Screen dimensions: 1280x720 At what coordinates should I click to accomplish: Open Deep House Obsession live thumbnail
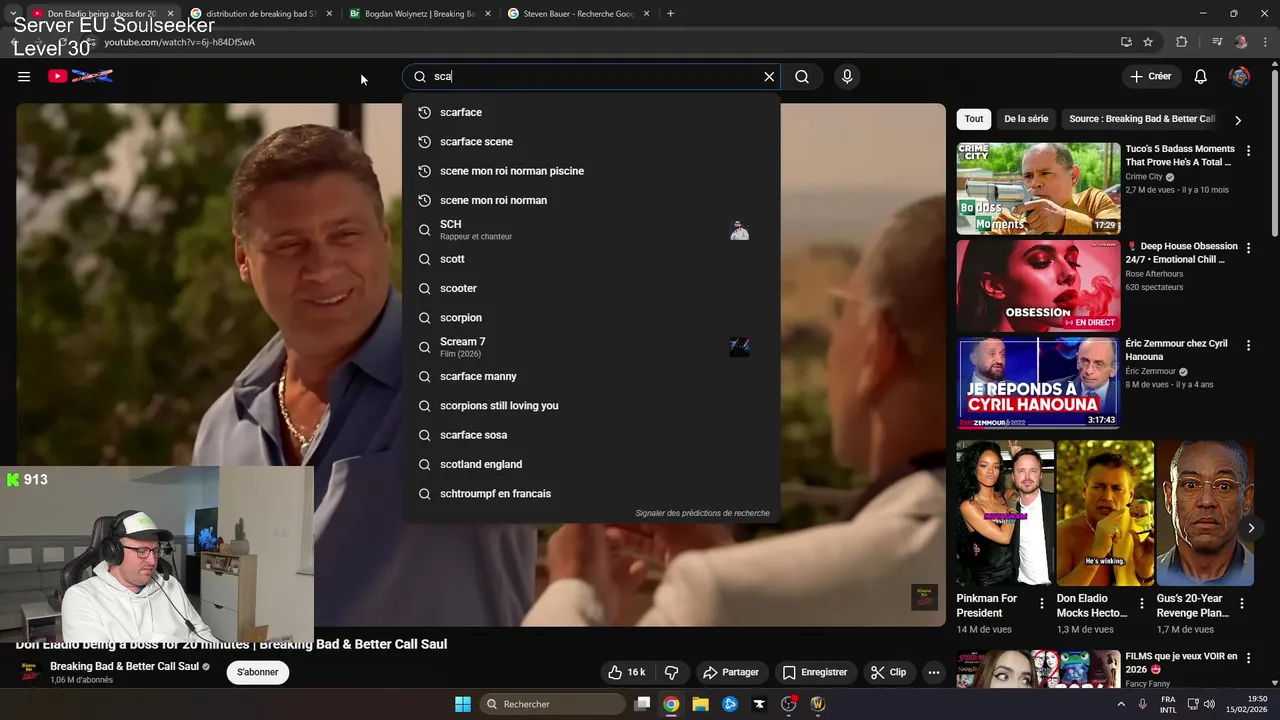1038,285
